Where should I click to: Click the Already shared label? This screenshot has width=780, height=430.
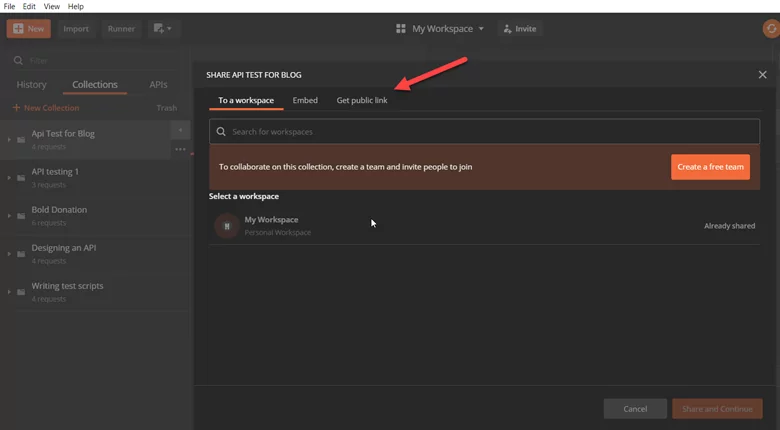(x=729, y=226)
